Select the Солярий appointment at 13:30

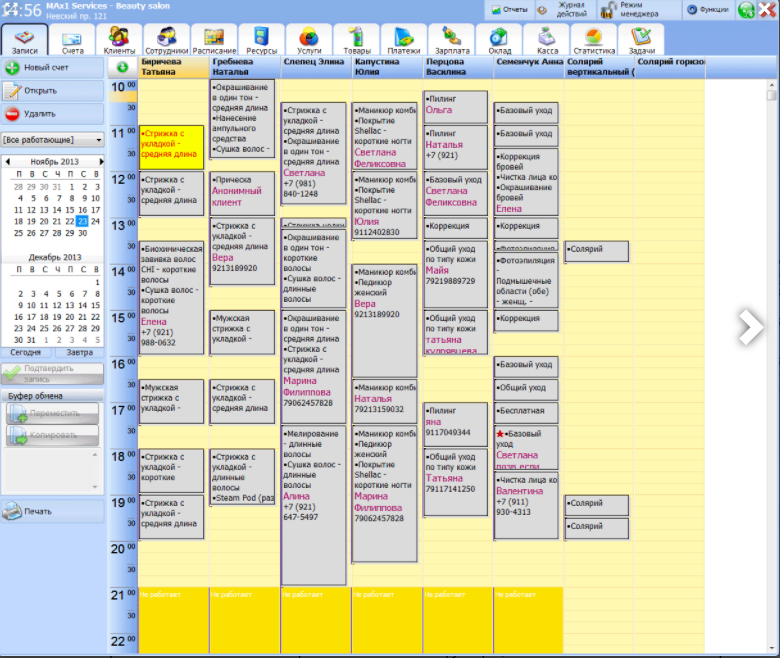[597, 252]
